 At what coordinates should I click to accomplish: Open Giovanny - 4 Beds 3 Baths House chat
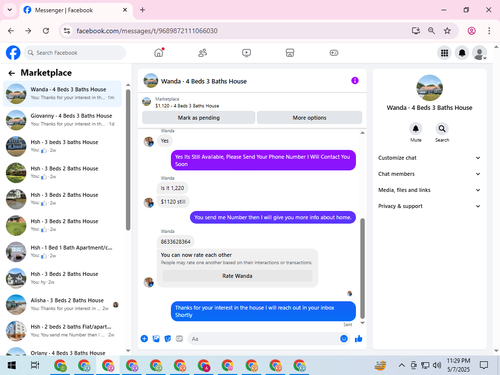click(62, 120)
